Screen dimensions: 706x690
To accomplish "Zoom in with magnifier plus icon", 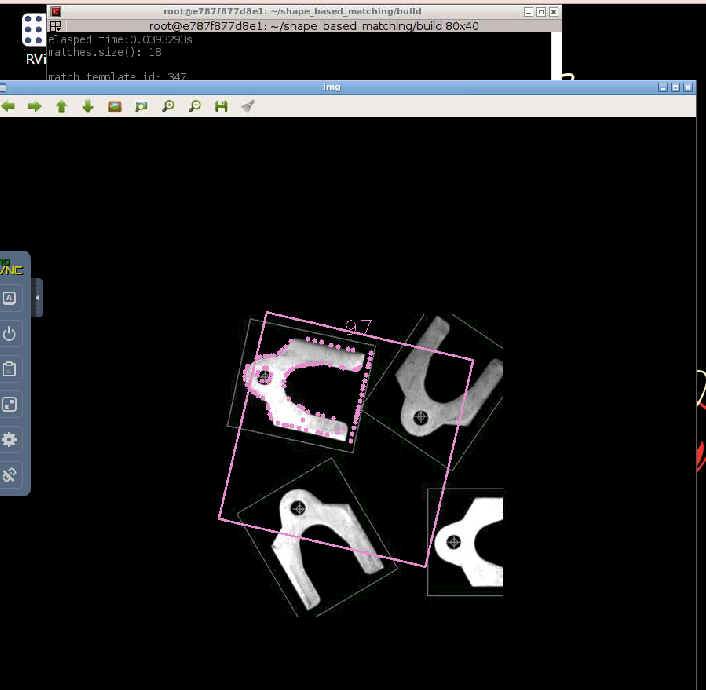I will pyautogui.click(x=168, y=106).
